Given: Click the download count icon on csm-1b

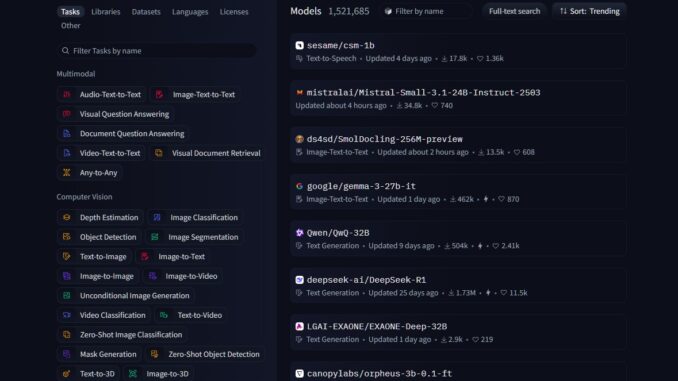Looking at the screenshot, I should point(444,58).
